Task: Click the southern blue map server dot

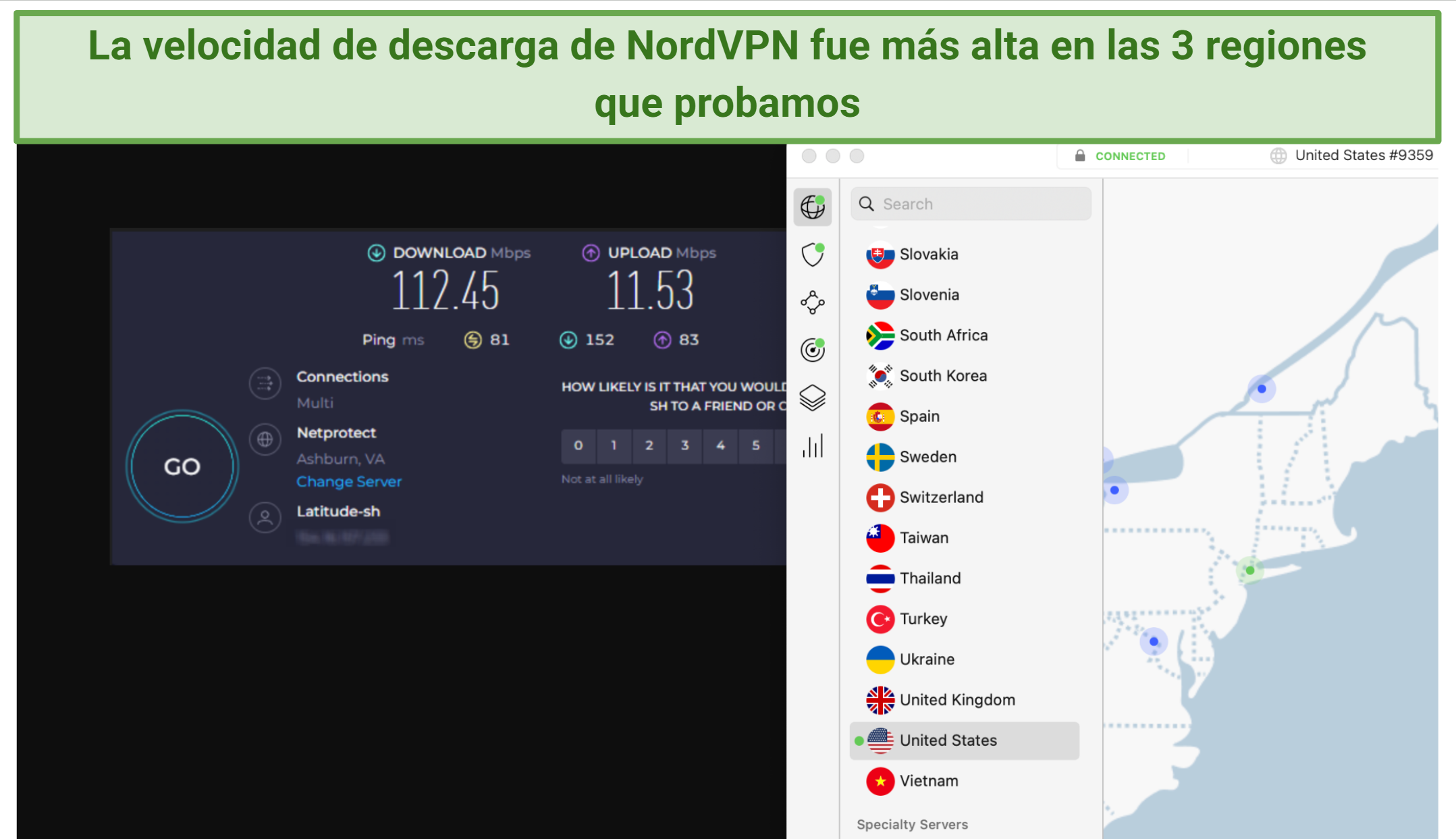Action: pyautogui.click(x=1154, y=641)
